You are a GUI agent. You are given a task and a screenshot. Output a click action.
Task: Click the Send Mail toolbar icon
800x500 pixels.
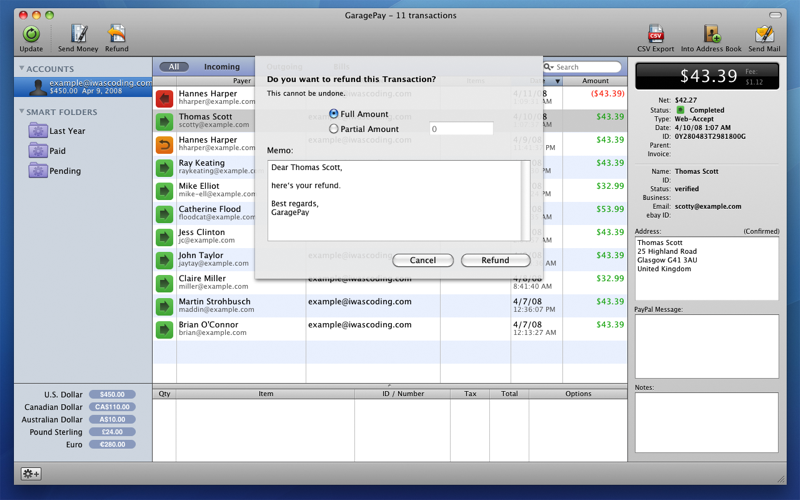click(x=764, y=35)
